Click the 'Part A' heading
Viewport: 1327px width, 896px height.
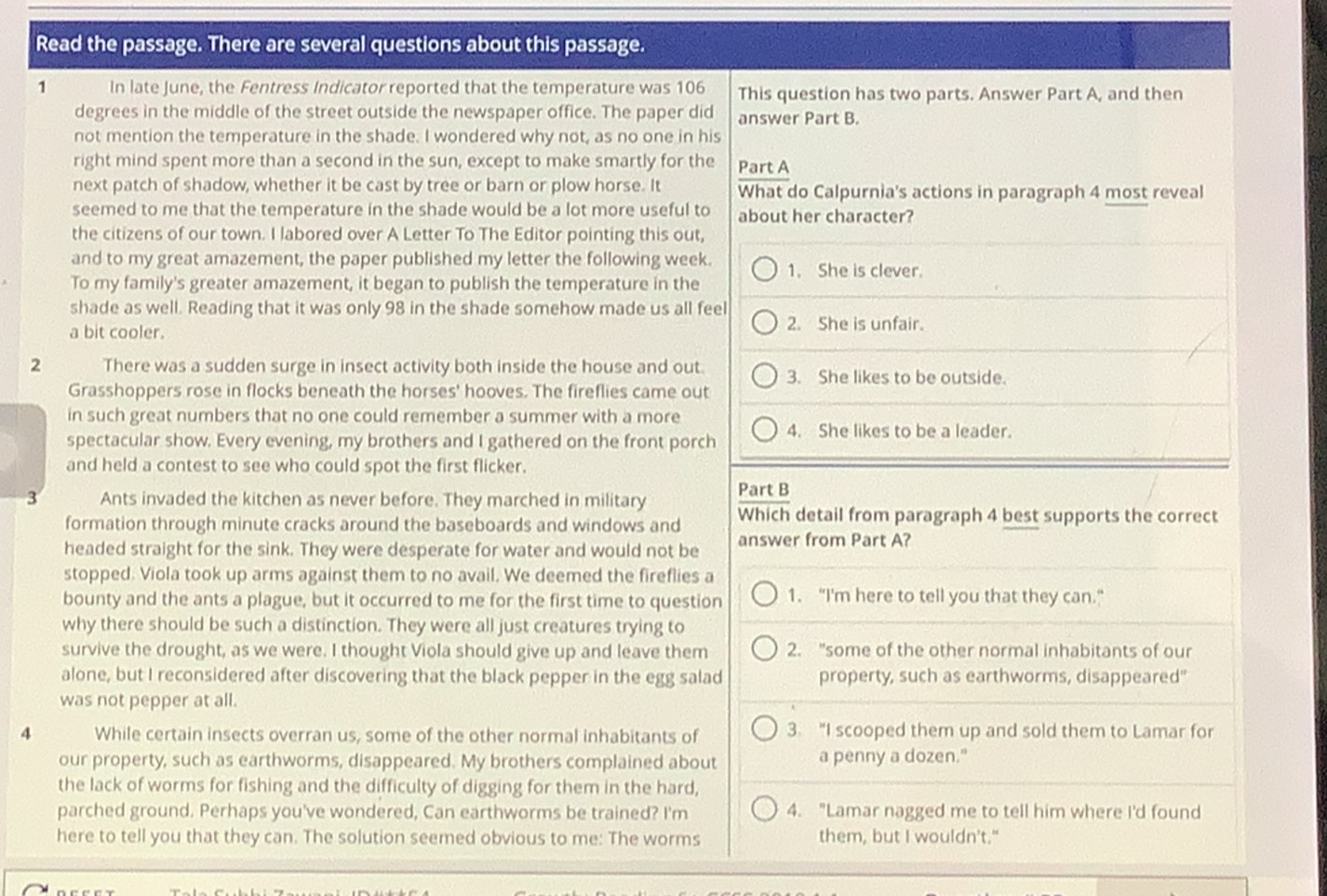(764, 167)
